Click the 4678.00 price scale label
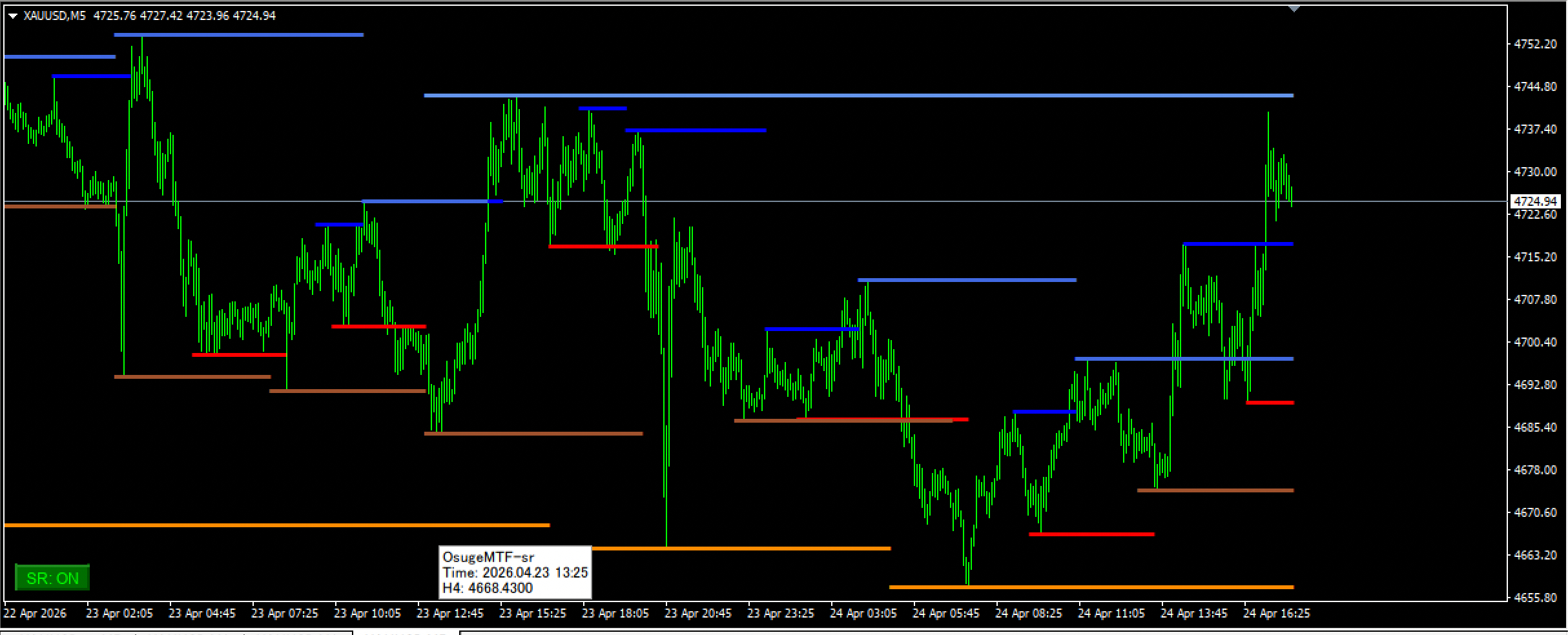Screen dimensions: 1568x635 pos(1536,470)
